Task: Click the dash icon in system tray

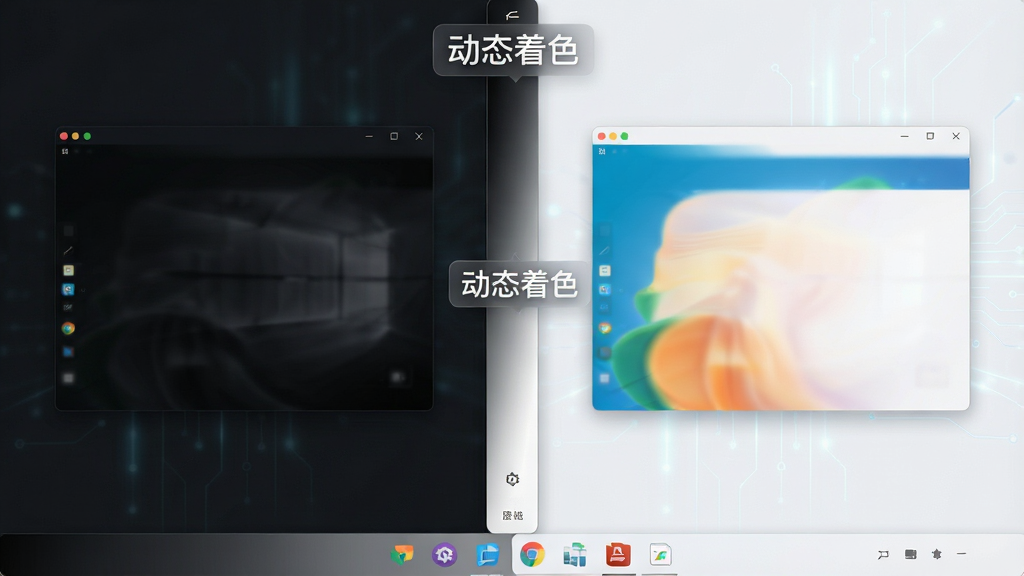Action: click(x=961, y=554)
